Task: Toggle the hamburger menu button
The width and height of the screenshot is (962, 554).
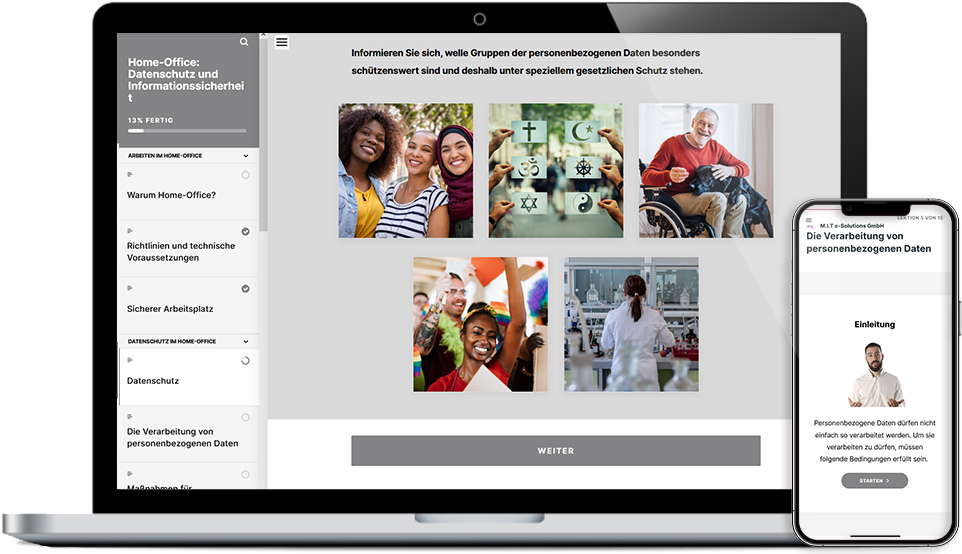Action: click(282, 42)
